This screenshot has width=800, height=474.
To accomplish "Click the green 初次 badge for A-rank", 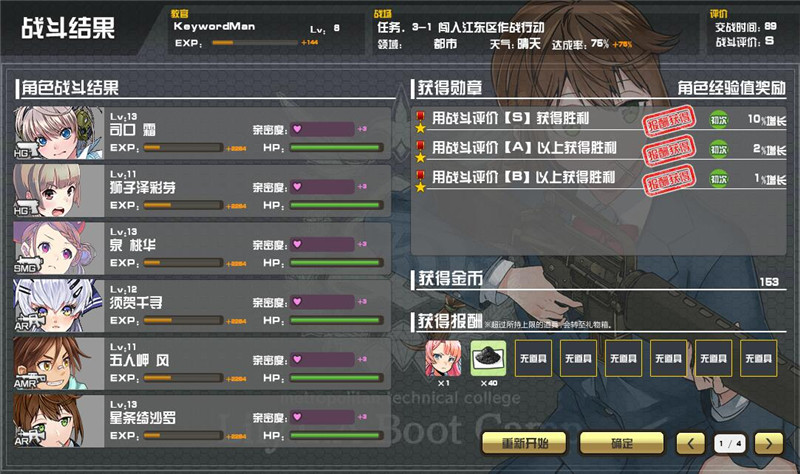I will point(719,149).
